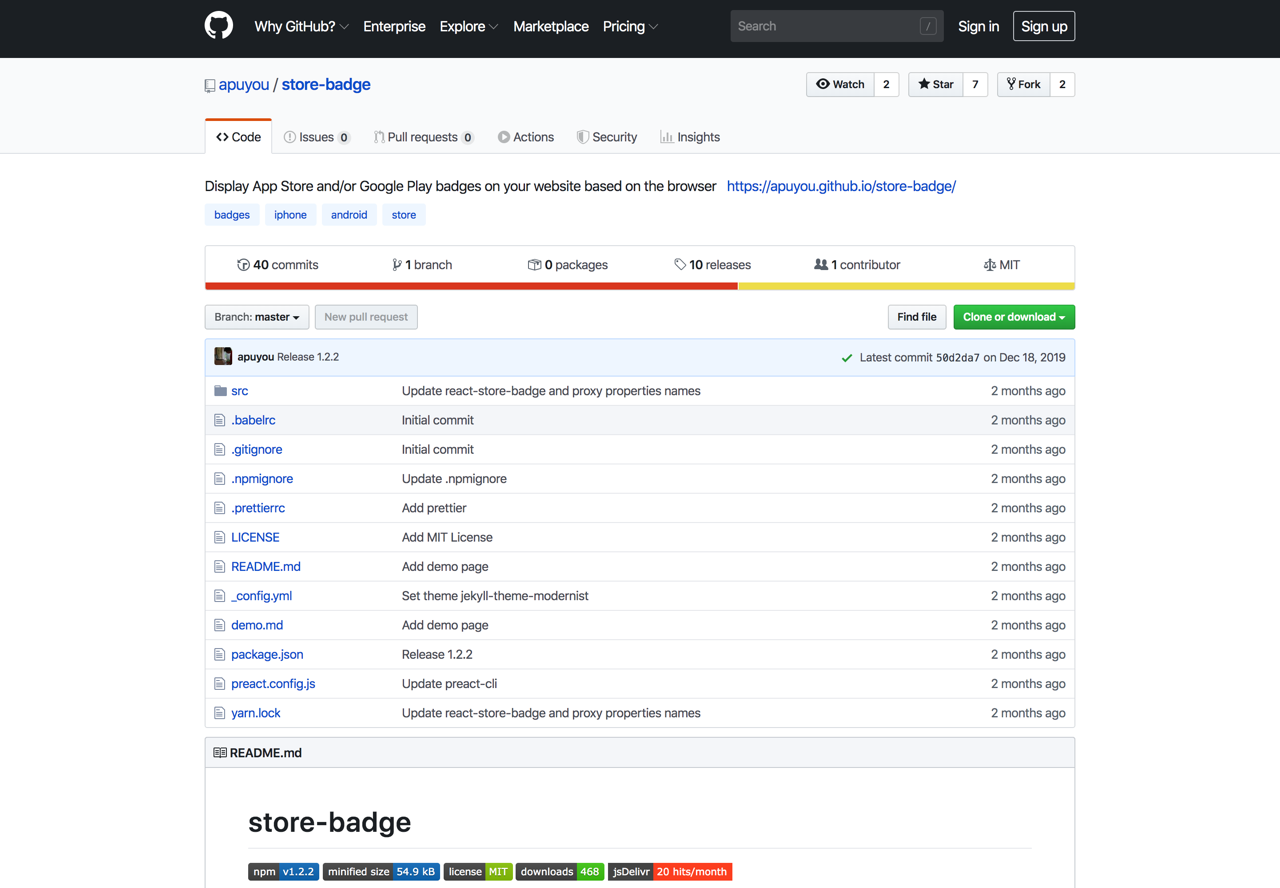The image size is (1280, 888).
Task: Click the file icon next to .gitignore
Action: click(x=219, y=449)
